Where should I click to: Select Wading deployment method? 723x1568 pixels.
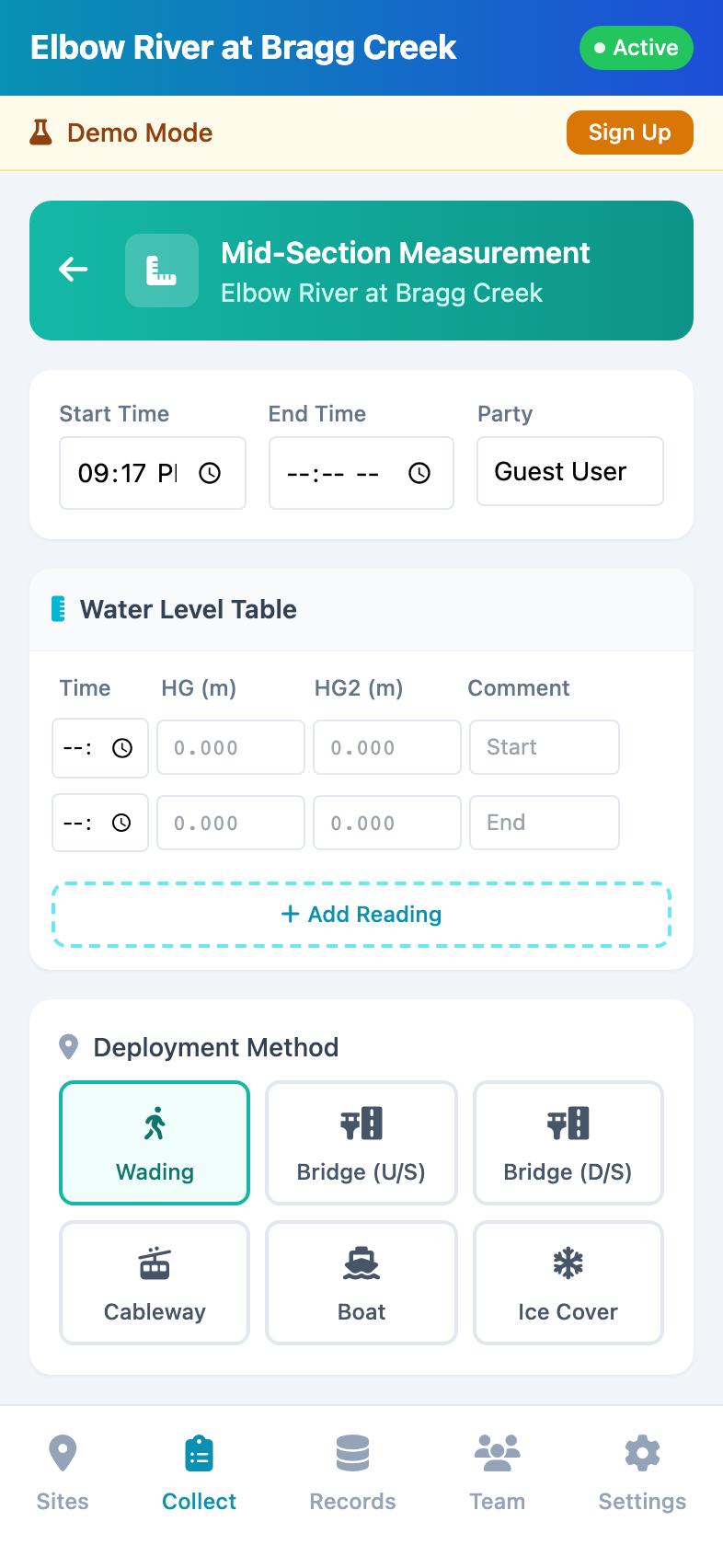[155, 1143]
